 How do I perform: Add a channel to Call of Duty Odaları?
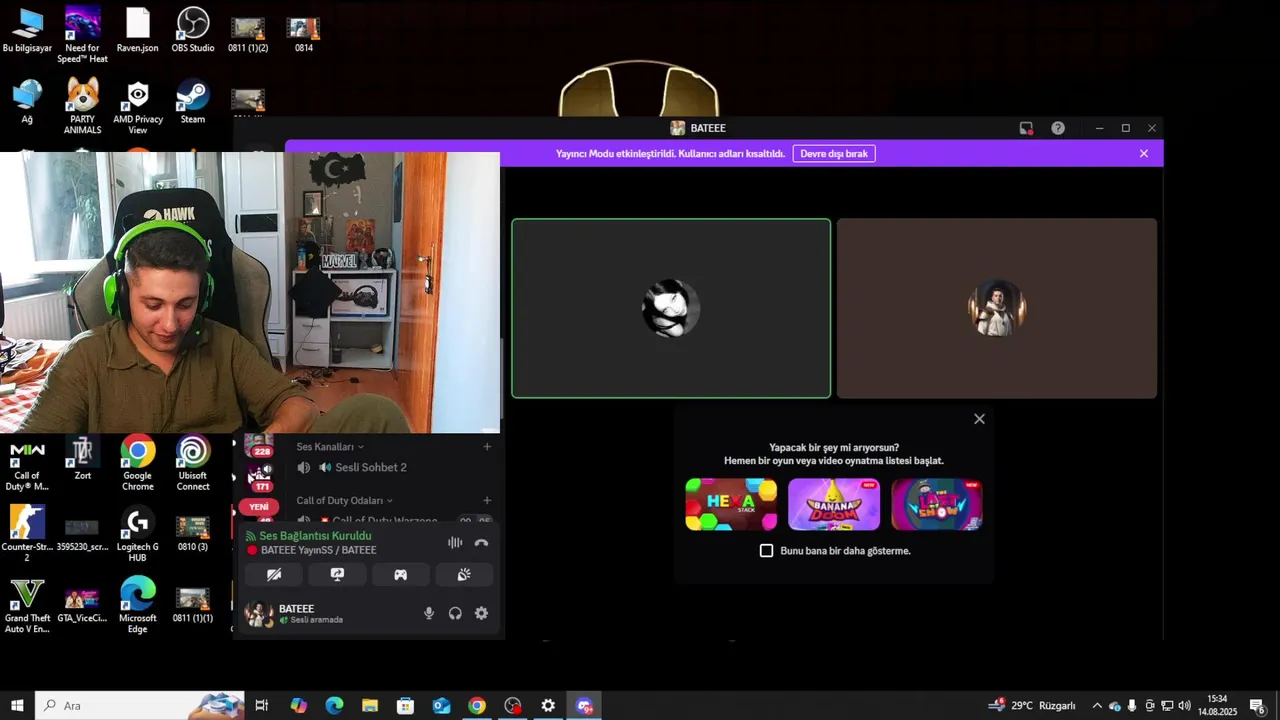487,500
